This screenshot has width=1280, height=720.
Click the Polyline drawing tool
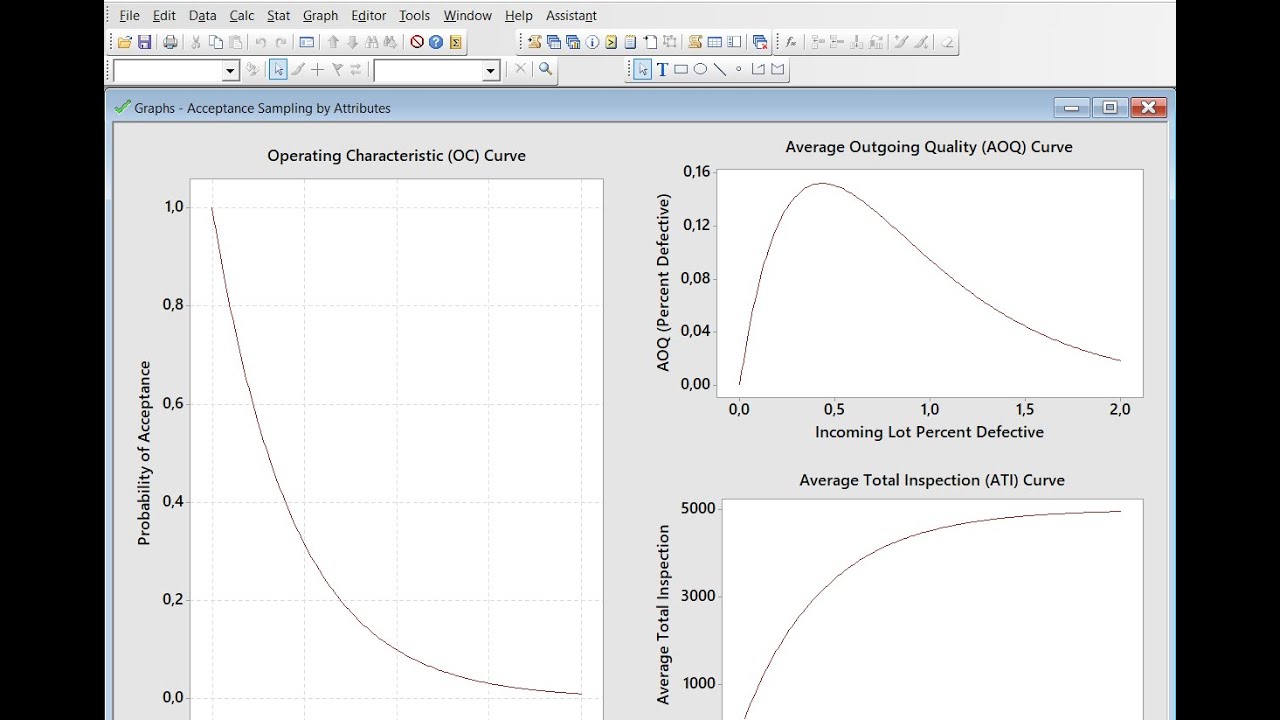click(x=758, y=69)
